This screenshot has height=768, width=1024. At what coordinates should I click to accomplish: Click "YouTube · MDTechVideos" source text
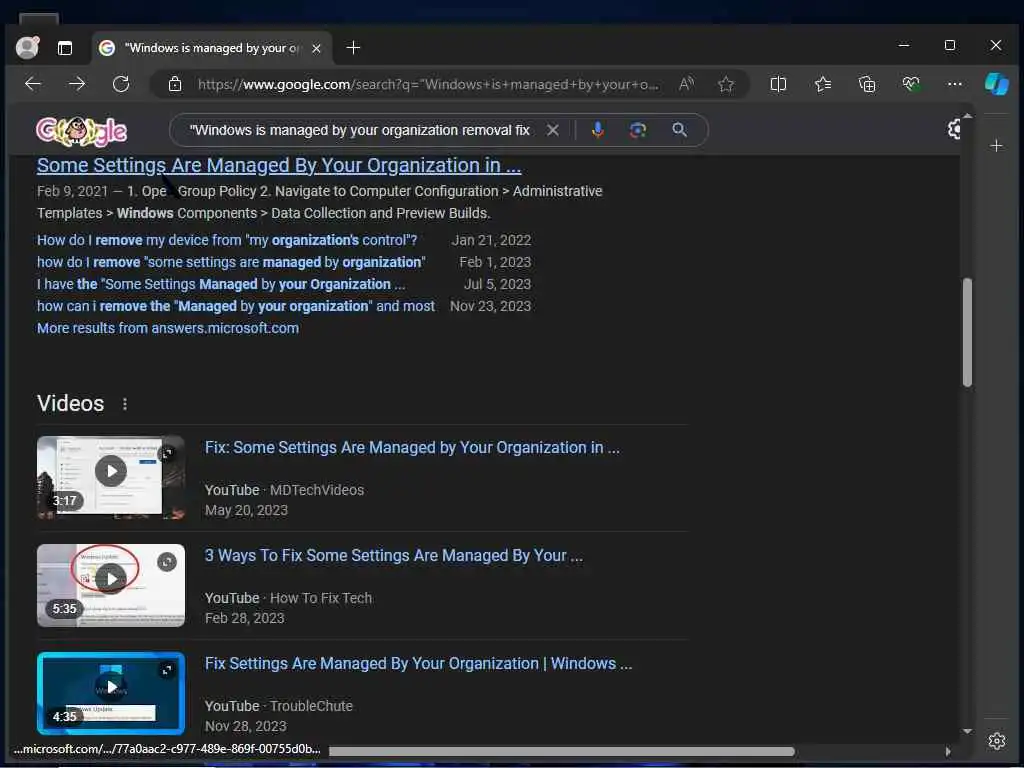[x=284, y=490]
